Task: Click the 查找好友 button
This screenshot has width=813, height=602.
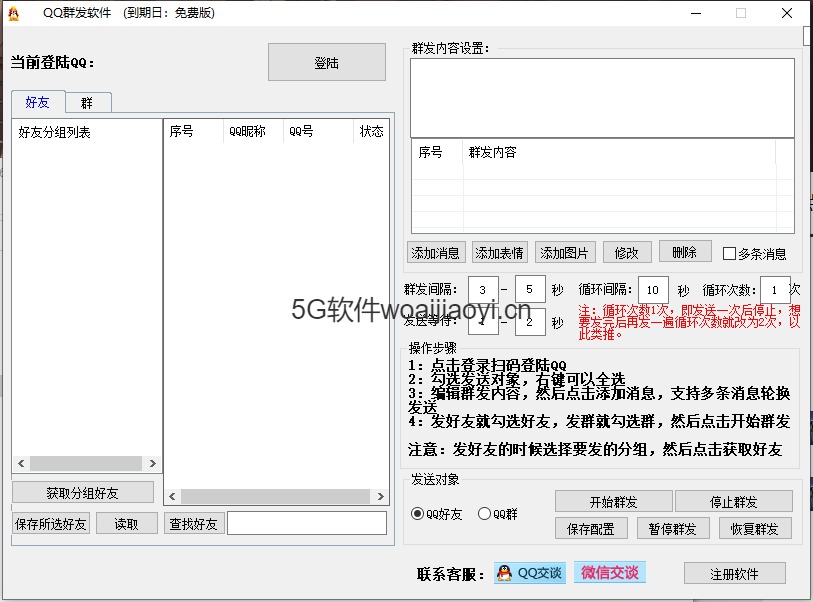Action: (x=193, y=524)
